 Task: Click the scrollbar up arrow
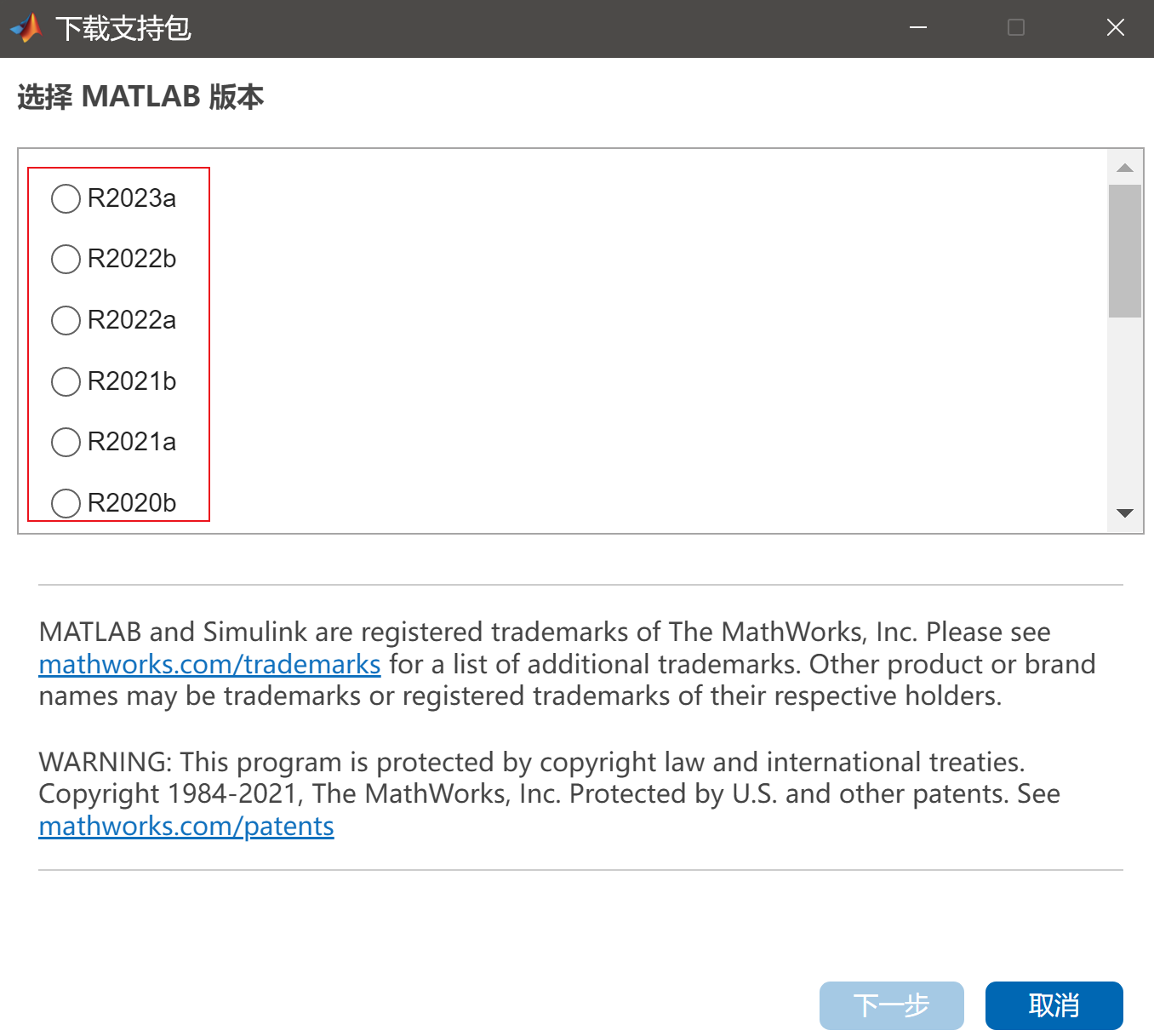click(1125, 168)
